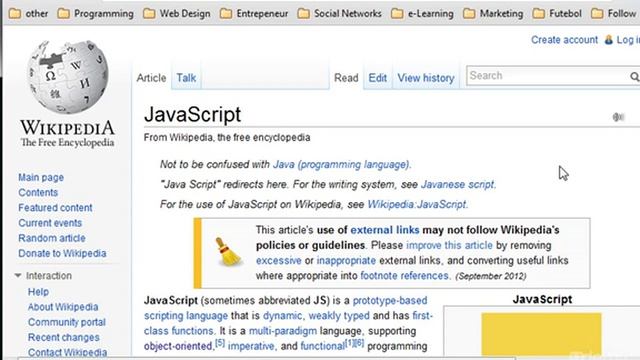Follow the Java (programming language) link

(x=341, y=164)
